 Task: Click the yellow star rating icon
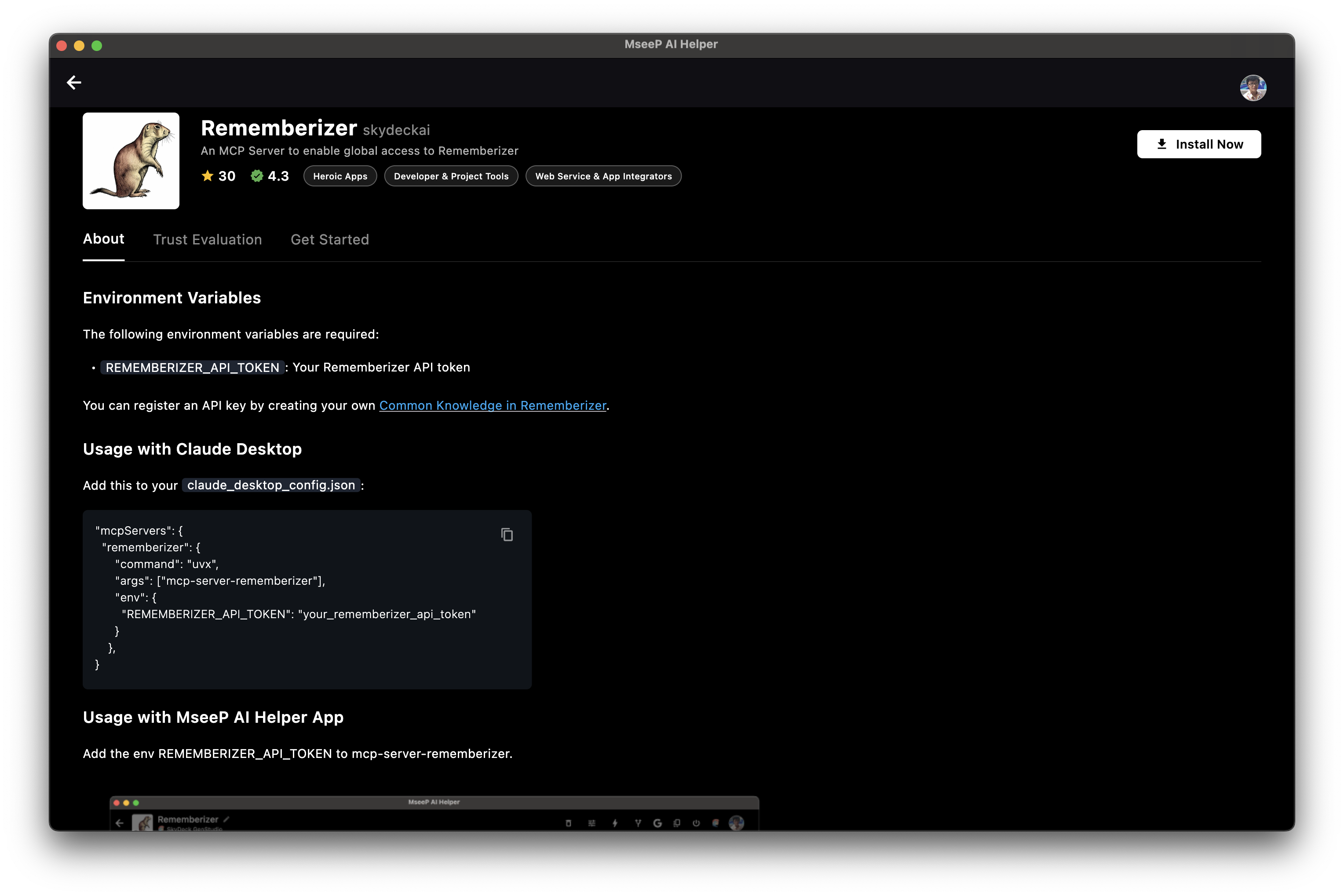[x=208, y=175]
